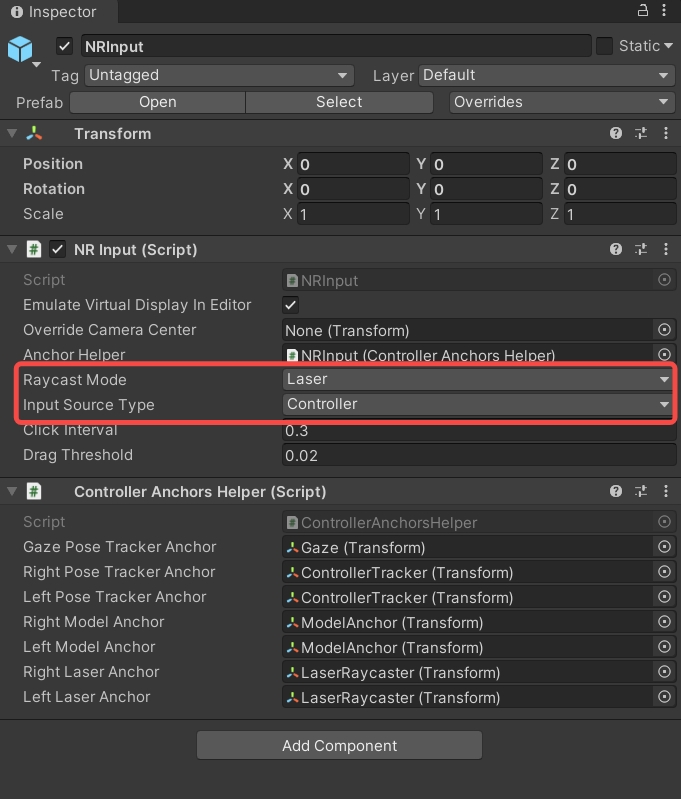681x799 pixels.
Task: Toggle the Static checkbox
Action: point(604,46)
